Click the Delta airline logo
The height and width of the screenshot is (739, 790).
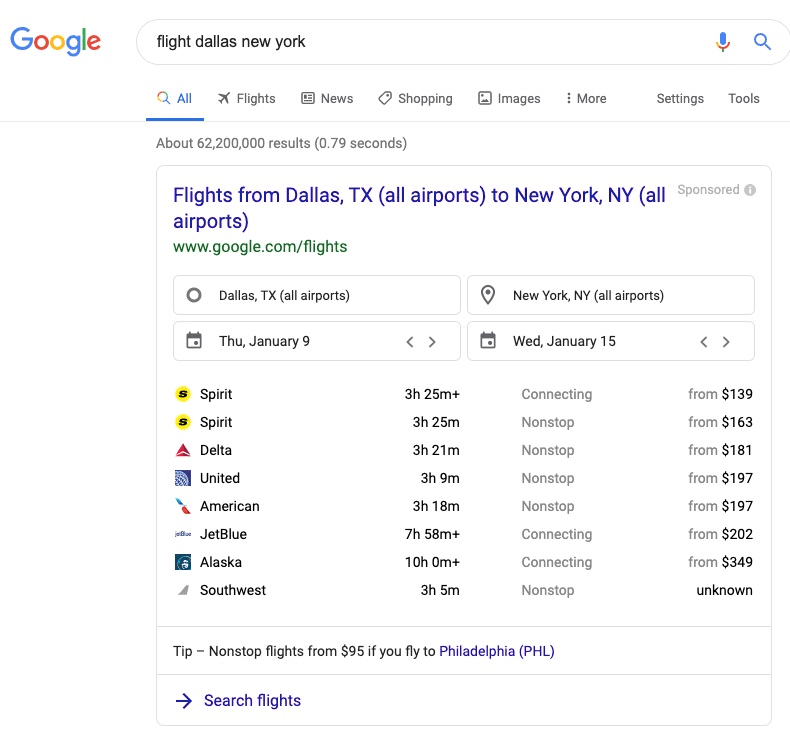[183, 450]
